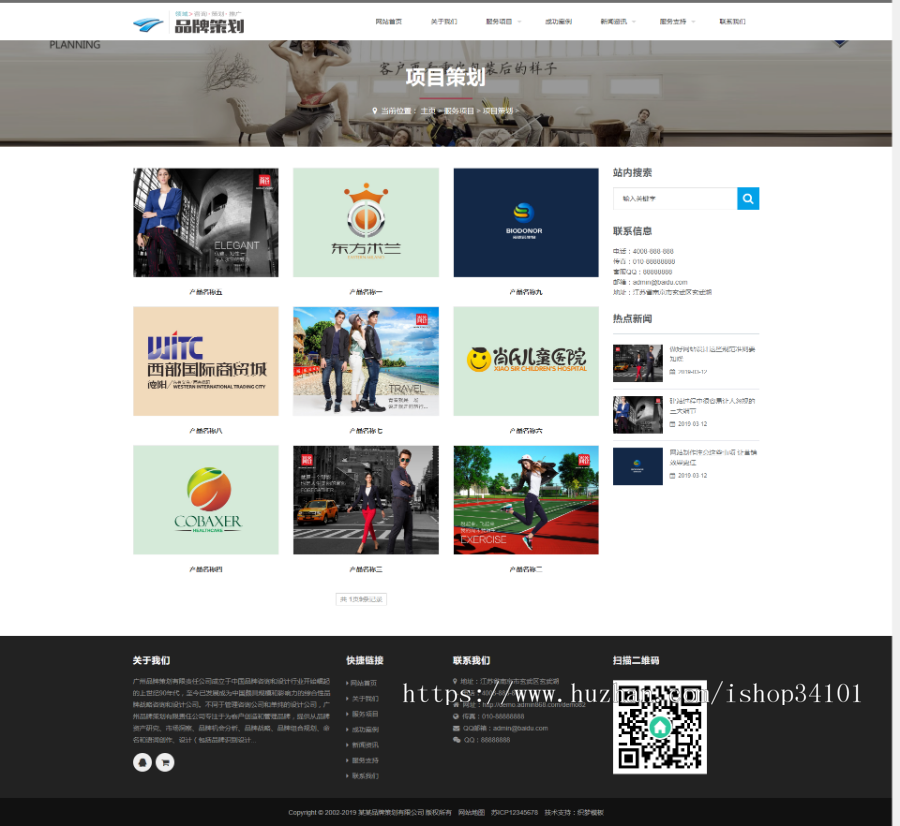Open the 服务项目 dropdown menu
The image size is (900, 826).
click(x=499, y=20)
